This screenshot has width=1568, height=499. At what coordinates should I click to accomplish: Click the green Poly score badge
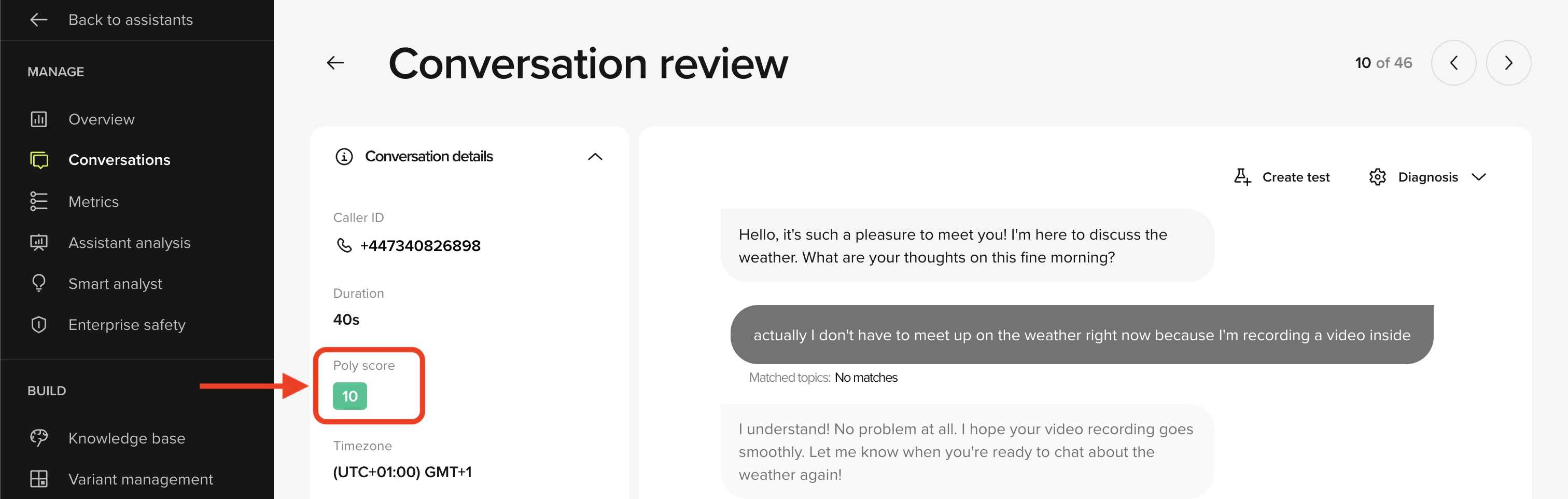350,396
